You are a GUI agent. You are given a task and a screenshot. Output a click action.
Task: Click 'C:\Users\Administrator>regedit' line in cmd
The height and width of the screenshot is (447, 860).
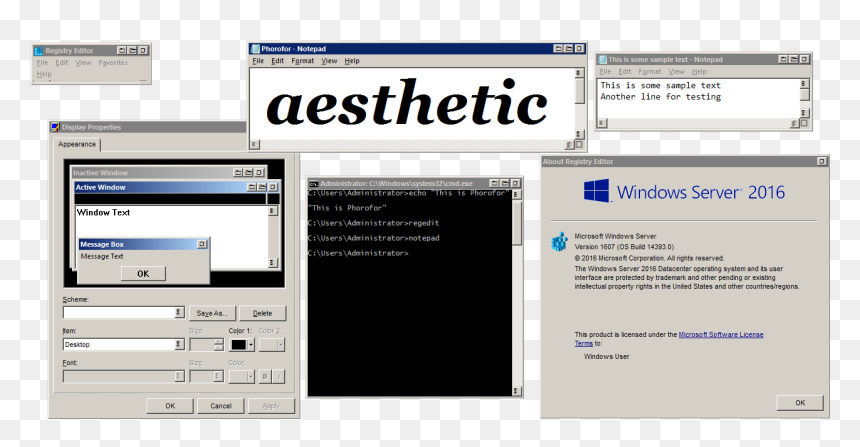[x=373, y=223]
